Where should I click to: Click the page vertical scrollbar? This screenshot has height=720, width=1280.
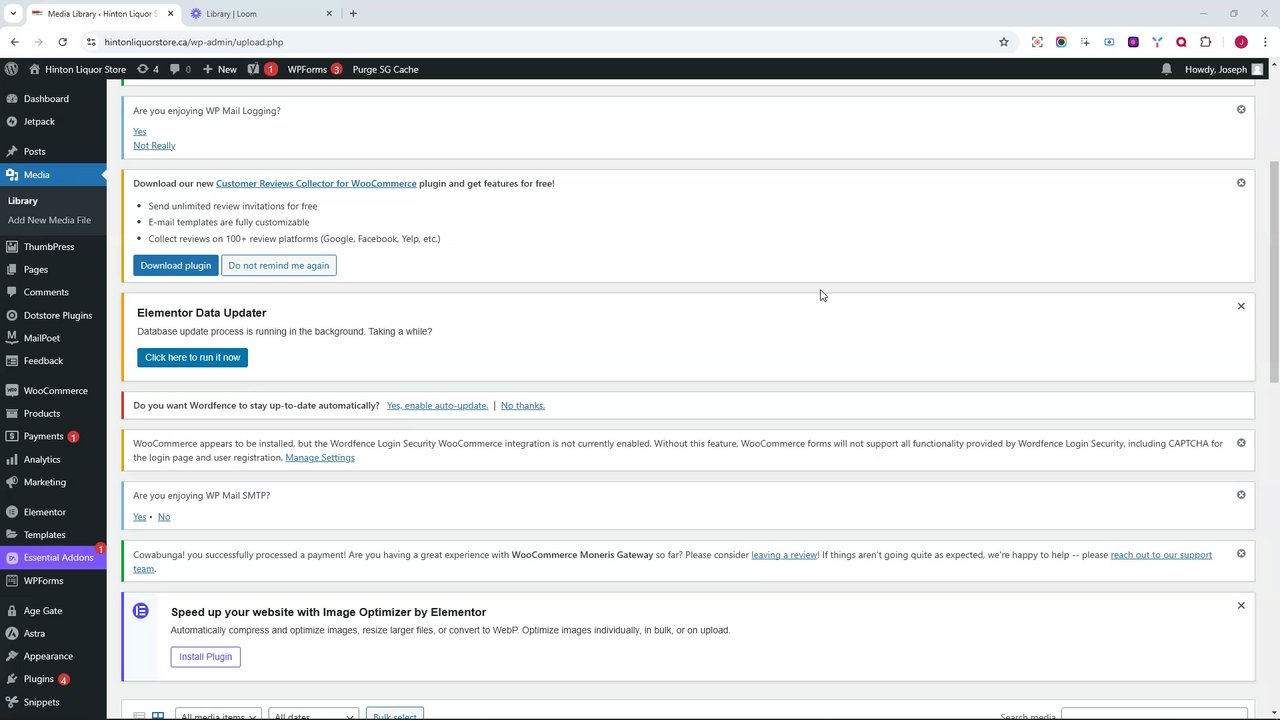pyautogui.click(x=1274, y=270)
